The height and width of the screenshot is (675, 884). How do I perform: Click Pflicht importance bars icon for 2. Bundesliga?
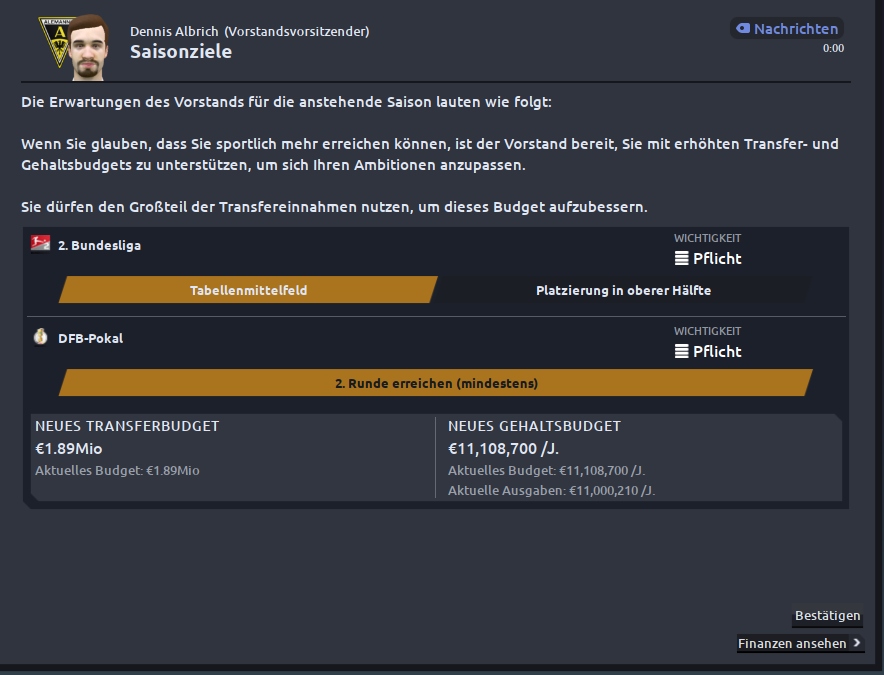(x=682, y=258)
